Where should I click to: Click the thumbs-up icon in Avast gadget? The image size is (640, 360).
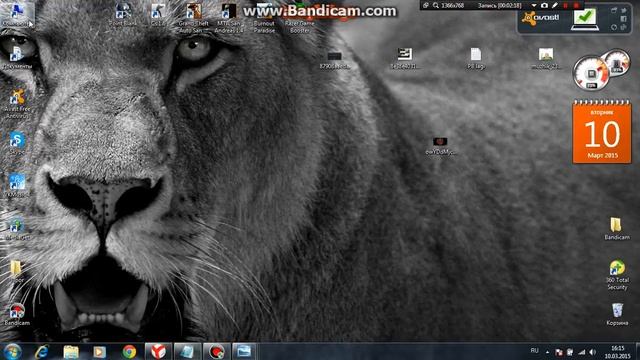(624, 27)
